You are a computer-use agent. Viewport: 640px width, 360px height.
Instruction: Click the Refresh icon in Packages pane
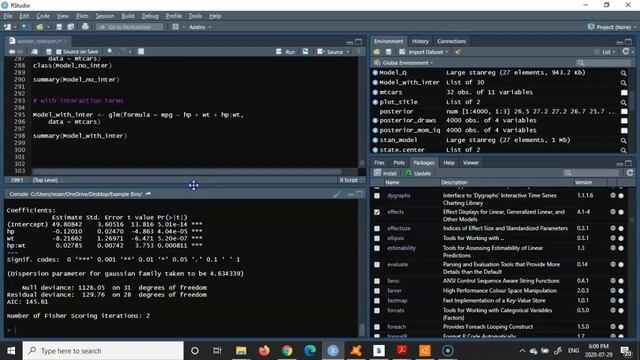point(630,173)
